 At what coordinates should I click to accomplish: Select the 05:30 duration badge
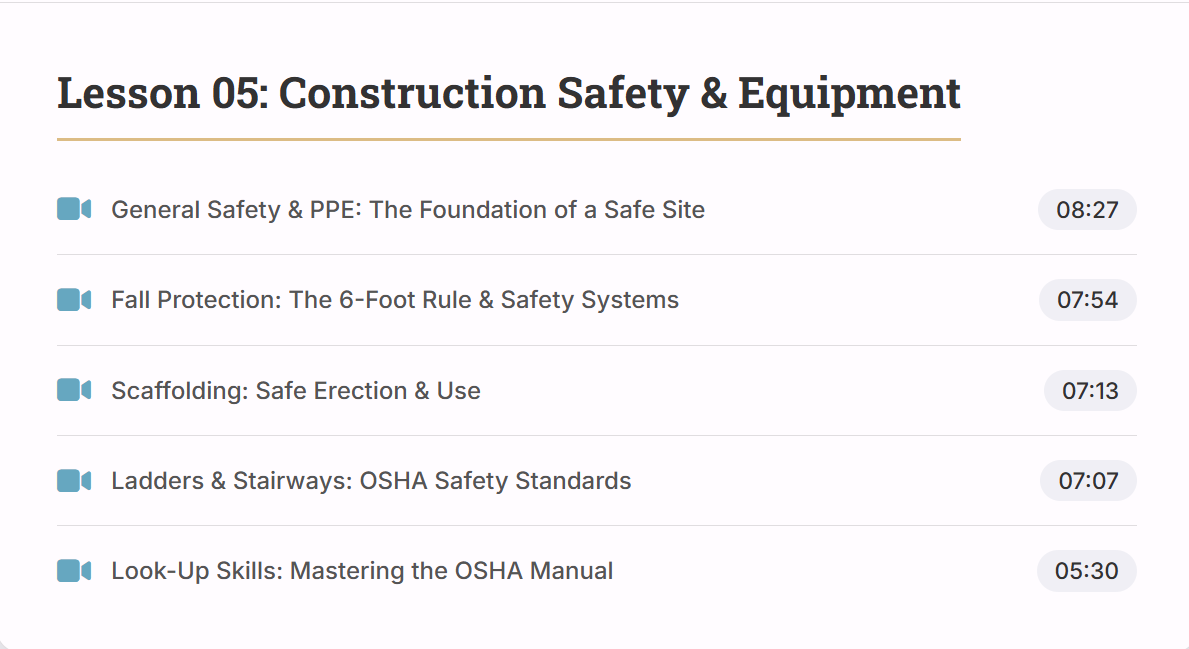click(x=1086, y=571)
